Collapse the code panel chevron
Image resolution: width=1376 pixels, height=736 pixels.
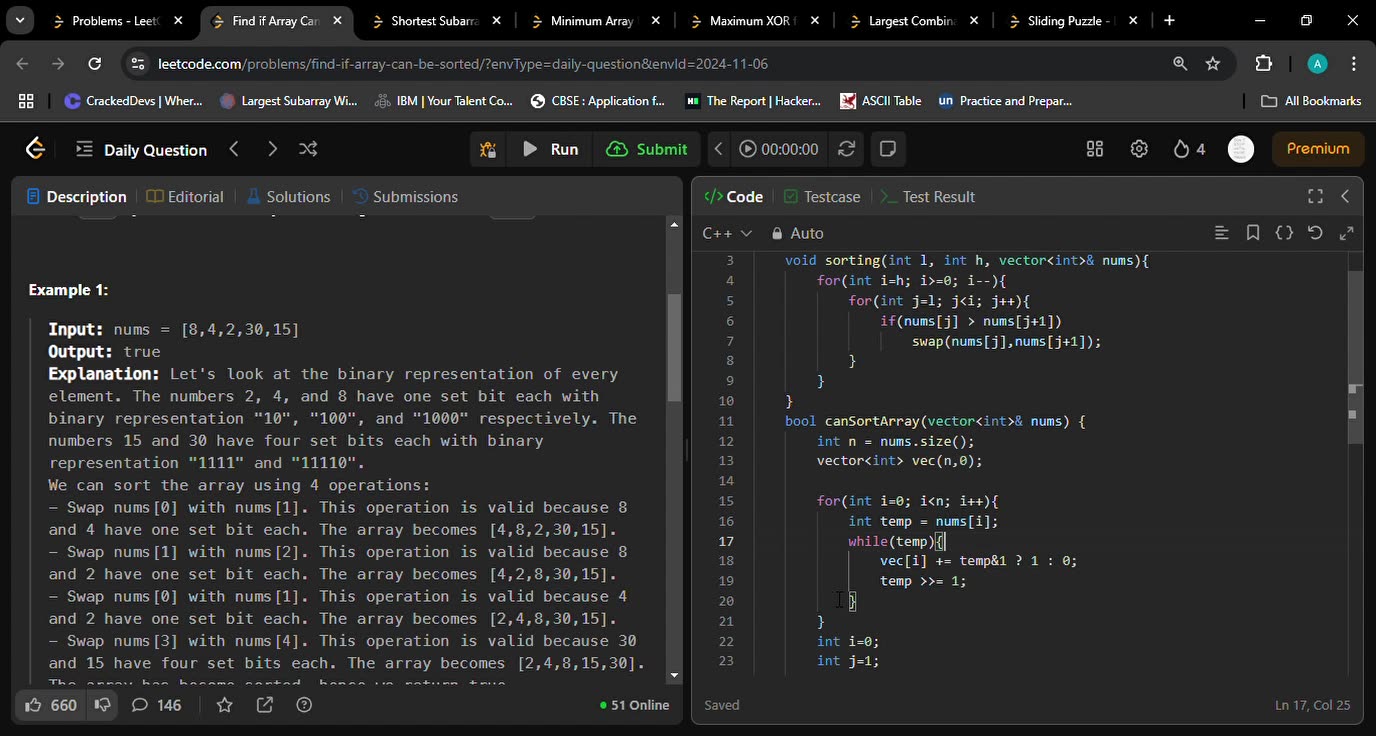1345,197
